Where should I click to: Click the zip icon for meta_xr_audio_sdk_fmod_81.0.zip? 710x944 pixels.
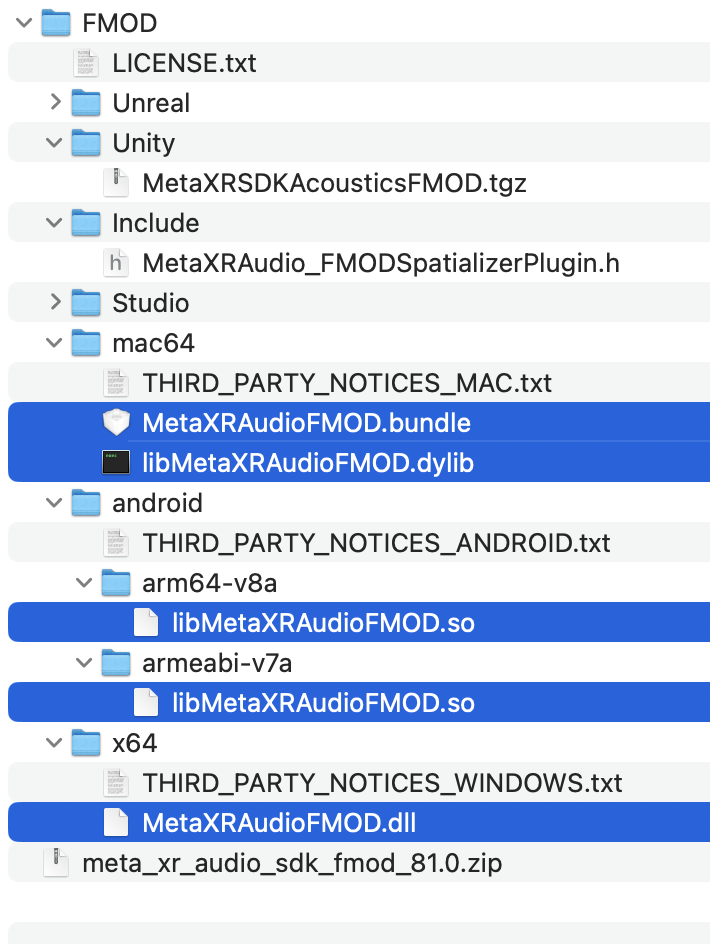coord(57,863)
